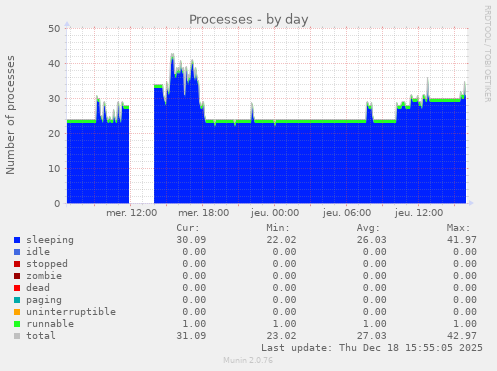Viewport: 497px width, 371px height.
Task: Click the 'Max:' column header
Action: [458, 228]
